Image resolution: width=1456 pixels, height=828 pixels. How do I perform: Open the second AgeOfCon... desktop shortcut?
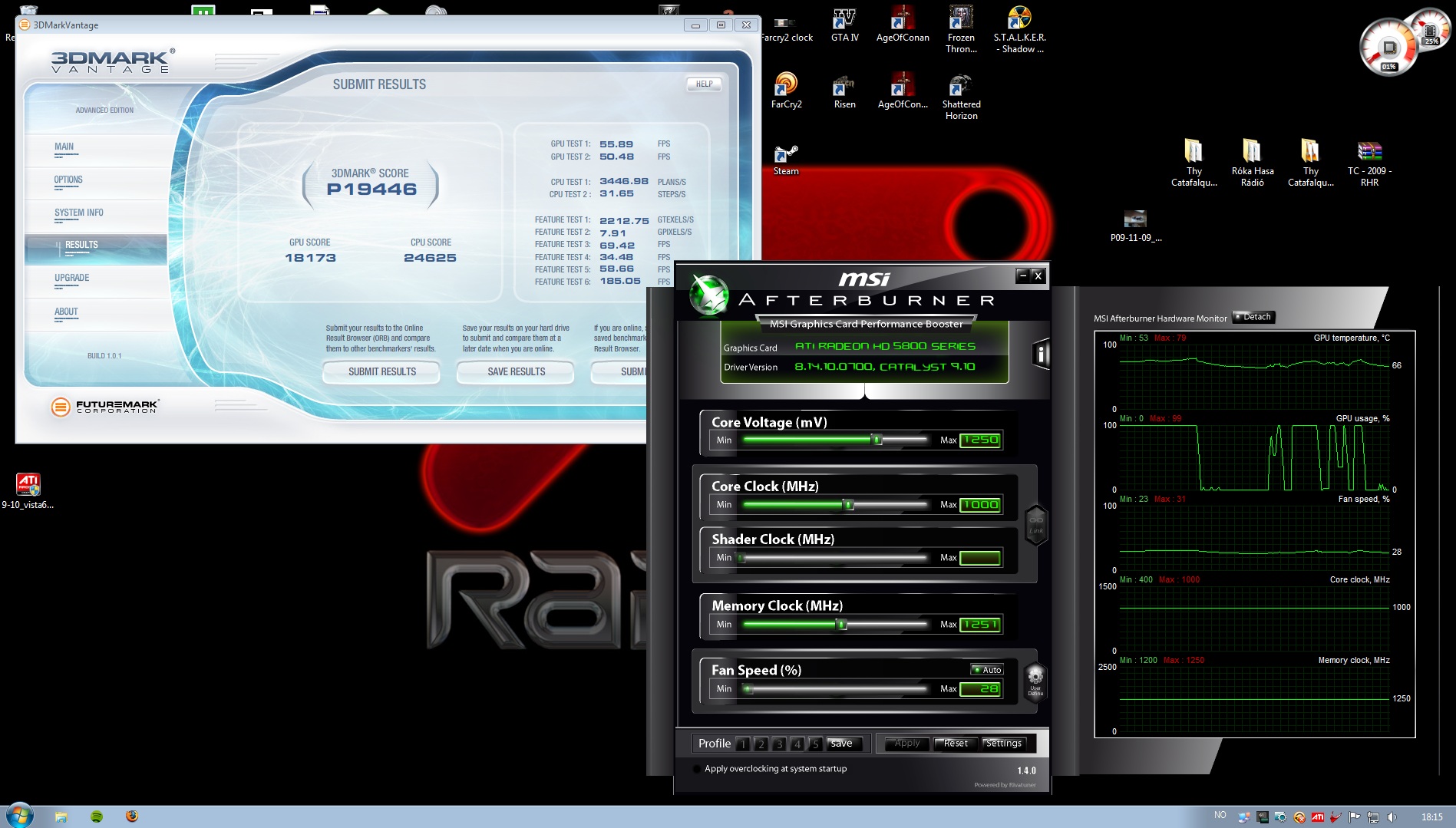click(903, 91)
